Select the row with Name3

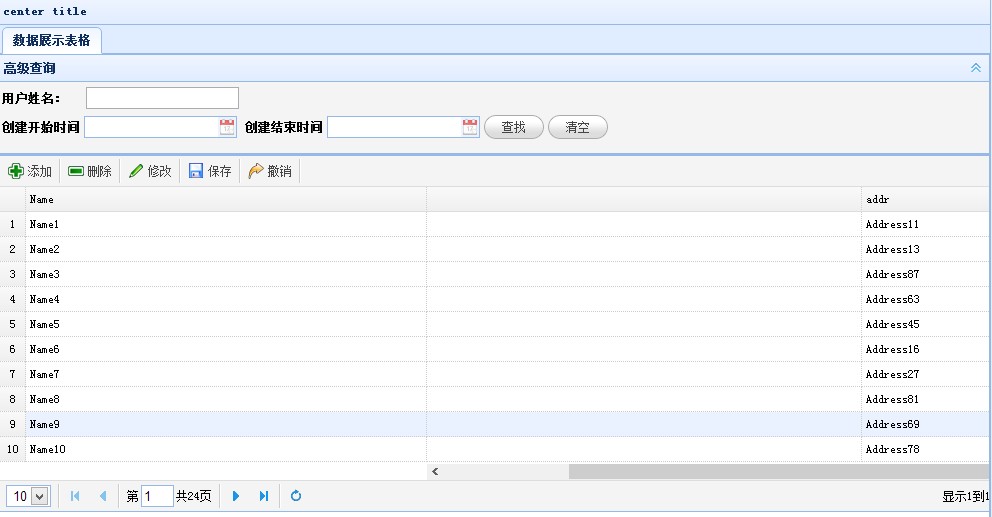(x=495, y=274)
